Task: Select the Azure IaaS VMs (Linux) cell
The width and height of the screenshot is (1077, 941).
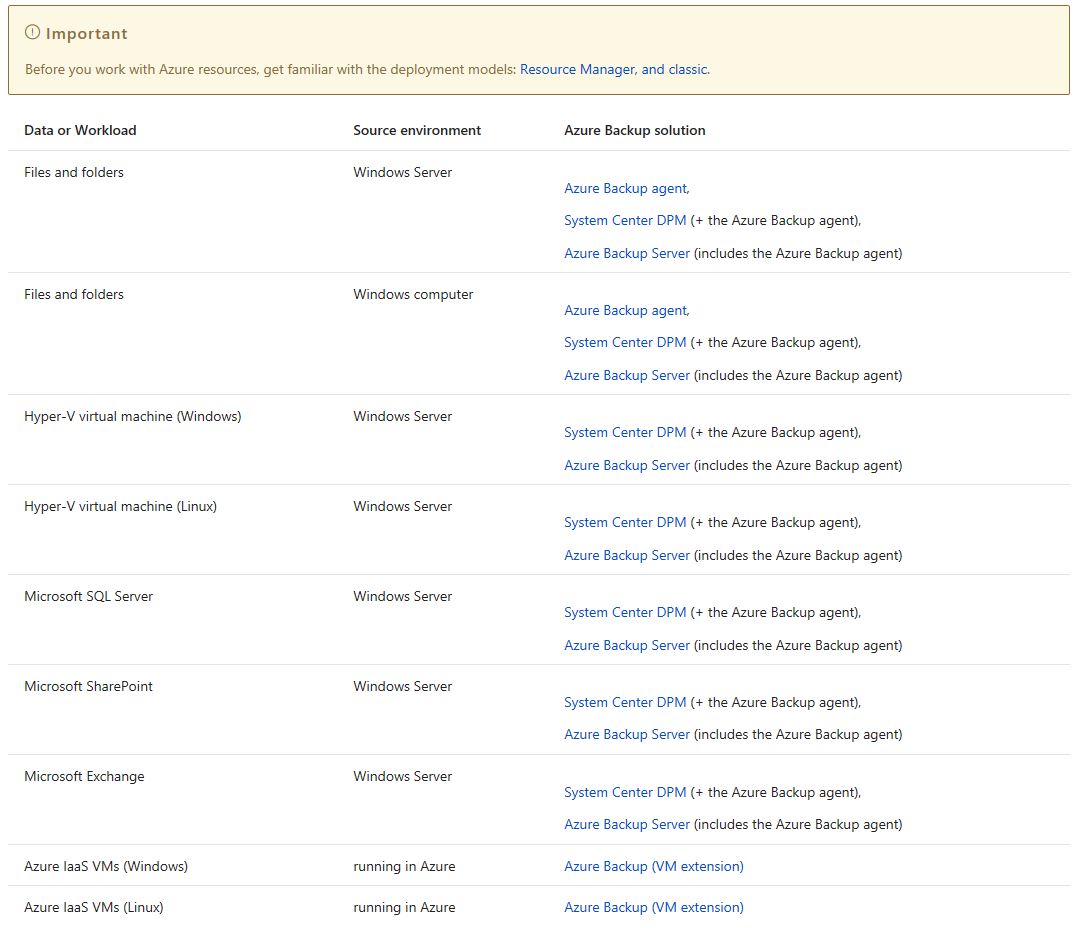Action: (94, 907)
